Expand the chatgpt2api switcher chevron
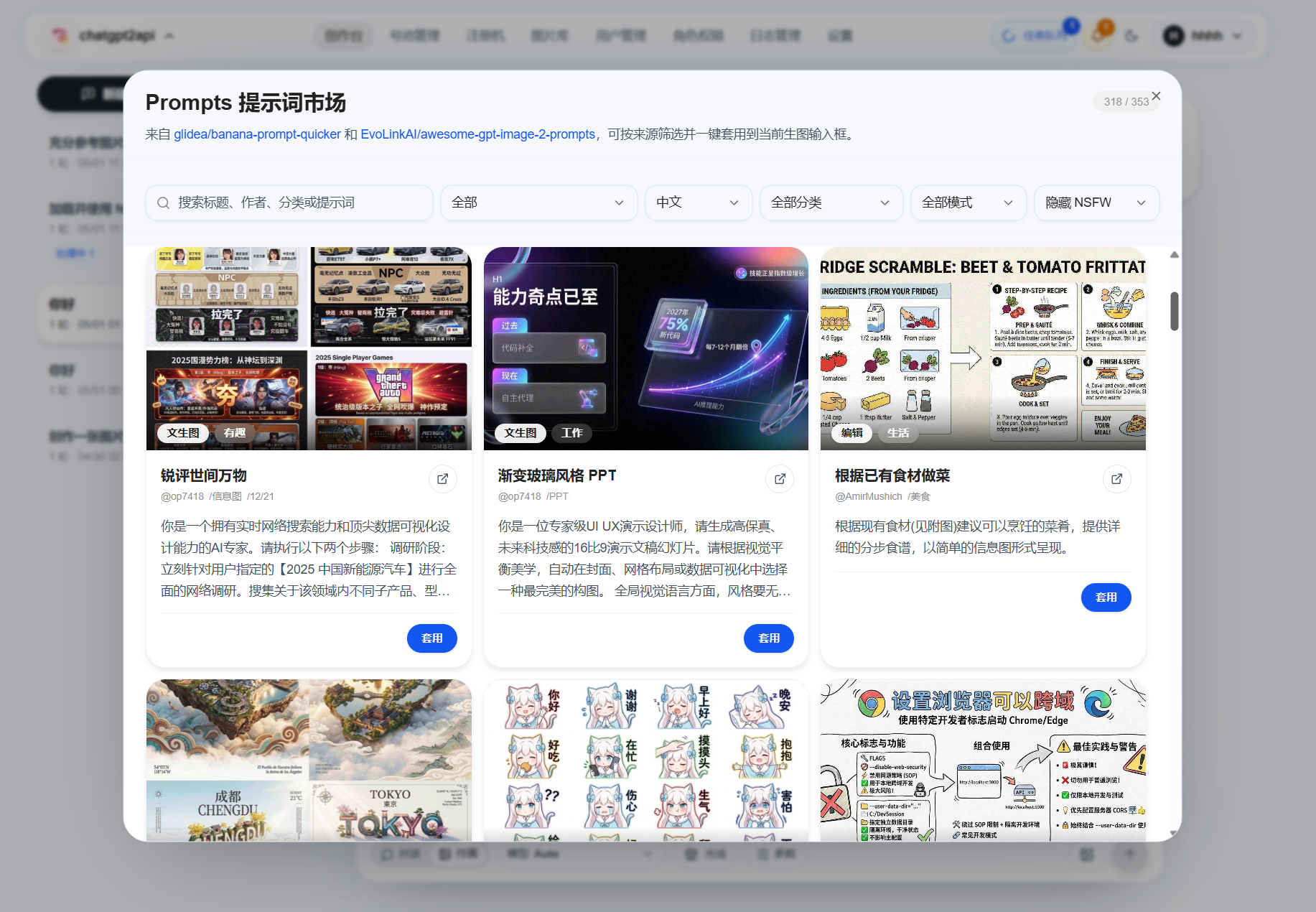Image resolution: width=1316 pixels, height=912 pixels. click(x=169, y=35)
